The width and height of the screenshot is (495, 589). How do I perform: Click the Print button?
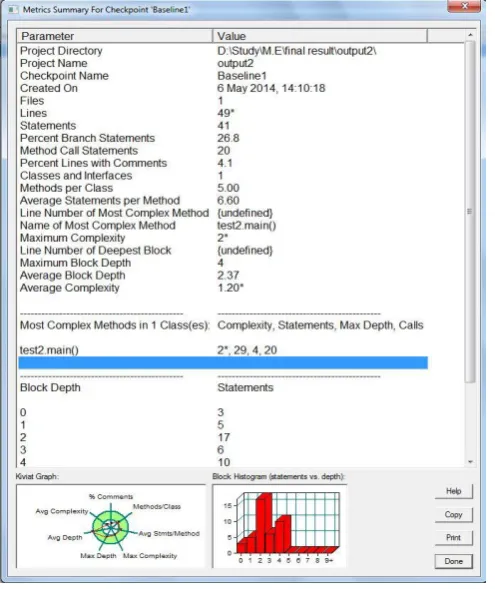coord(453,538)
